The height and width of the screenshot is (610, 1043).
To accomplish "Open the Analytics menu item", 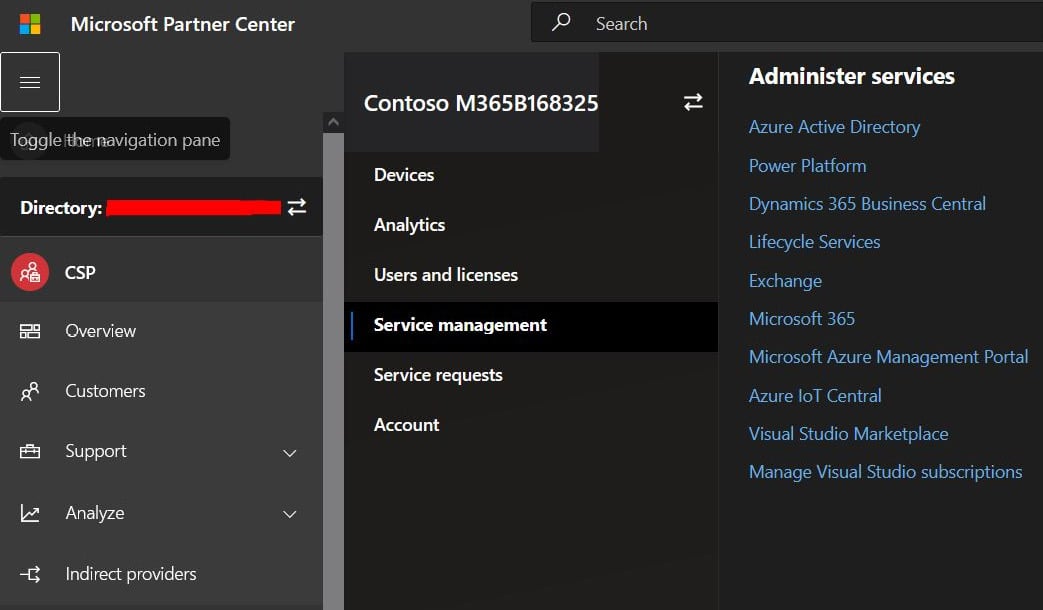I will click(x=531, y=225).
